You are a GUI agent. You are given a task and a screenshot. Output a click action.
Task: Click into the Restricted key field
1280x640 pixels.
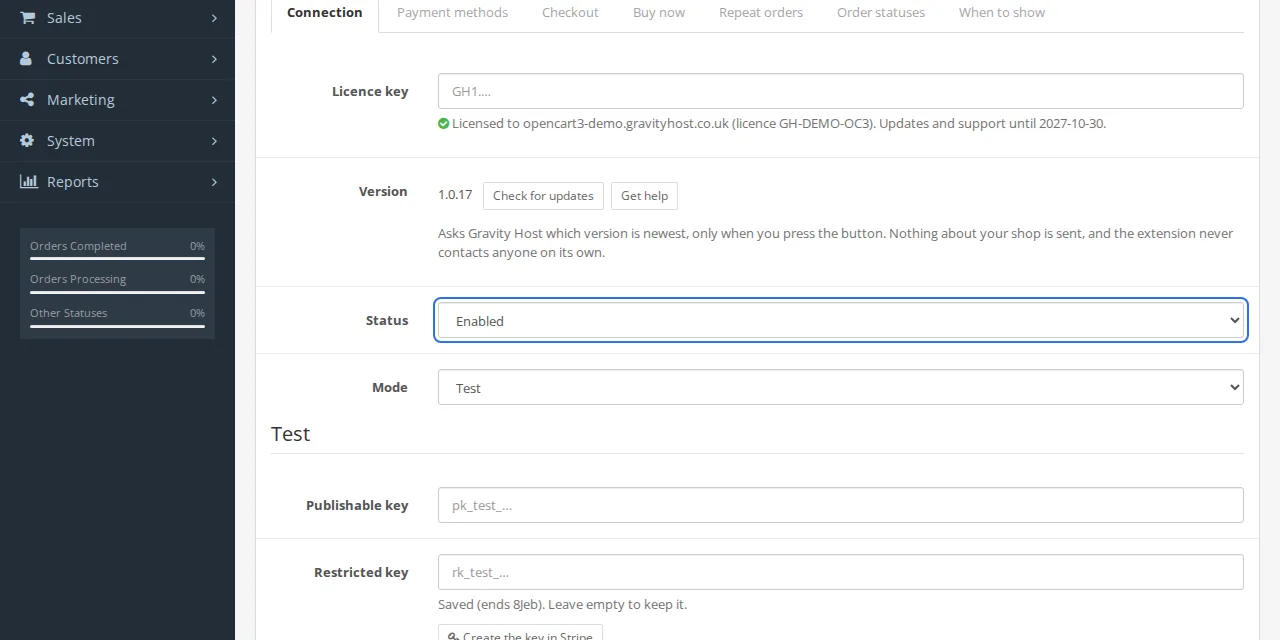[x=841, y=572]
